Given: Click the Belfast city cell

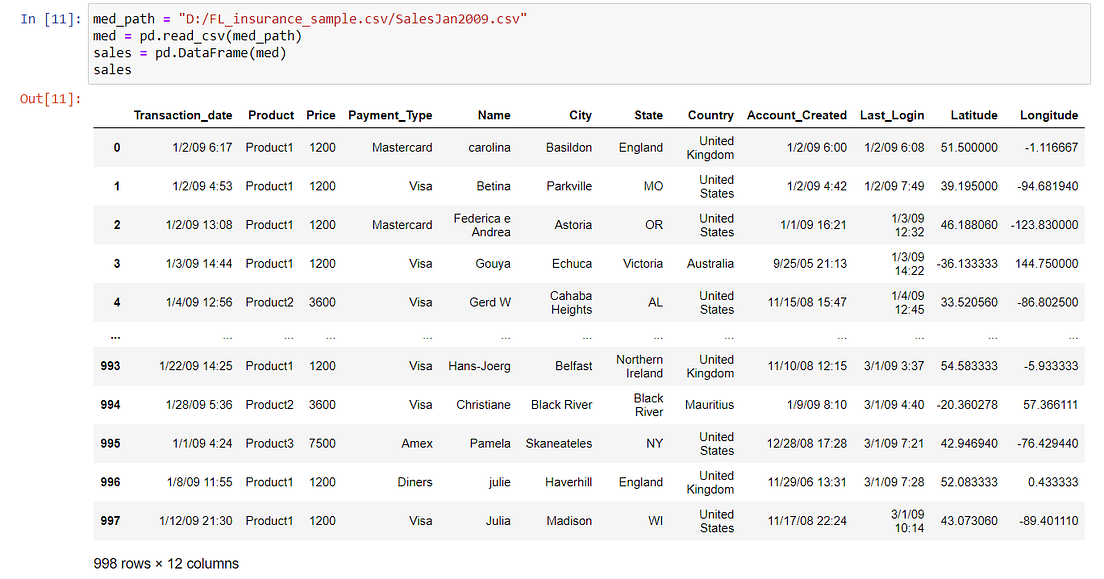Looking at the screenshot, I should point(573,366).
